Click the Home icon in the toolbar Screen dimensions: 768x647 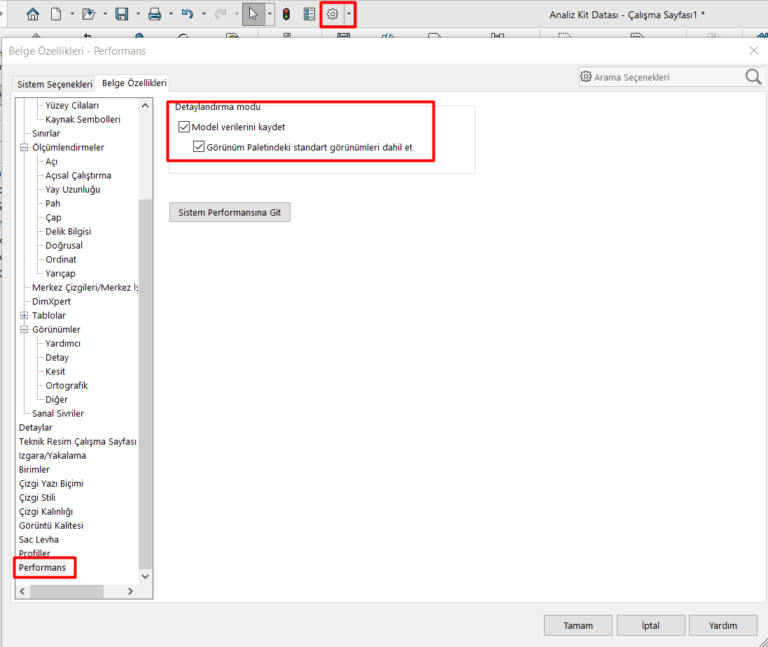(x=33, y=14)
